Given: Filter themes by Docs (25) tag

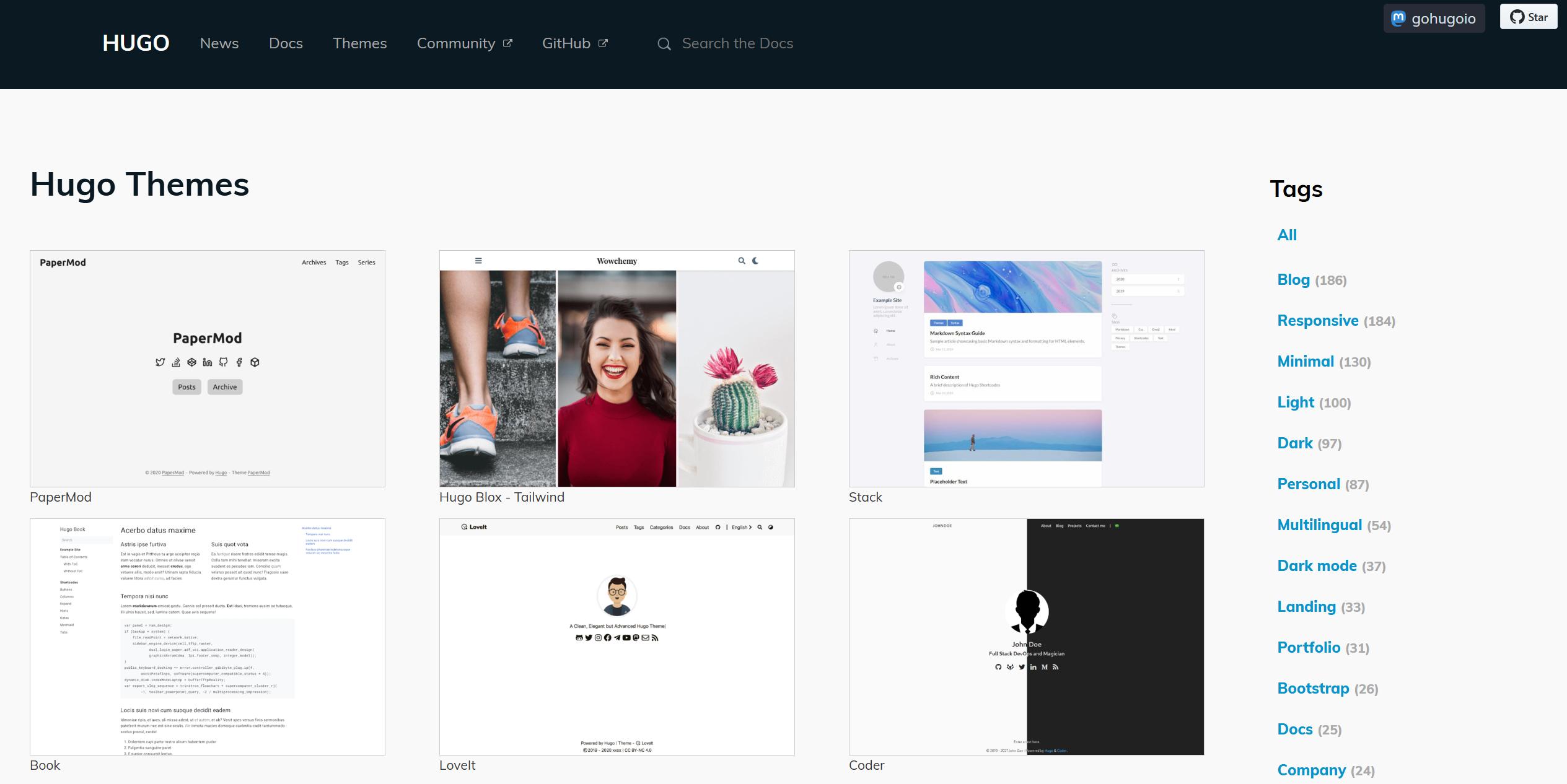Looking at the screenshot, I should (1309, 730).
